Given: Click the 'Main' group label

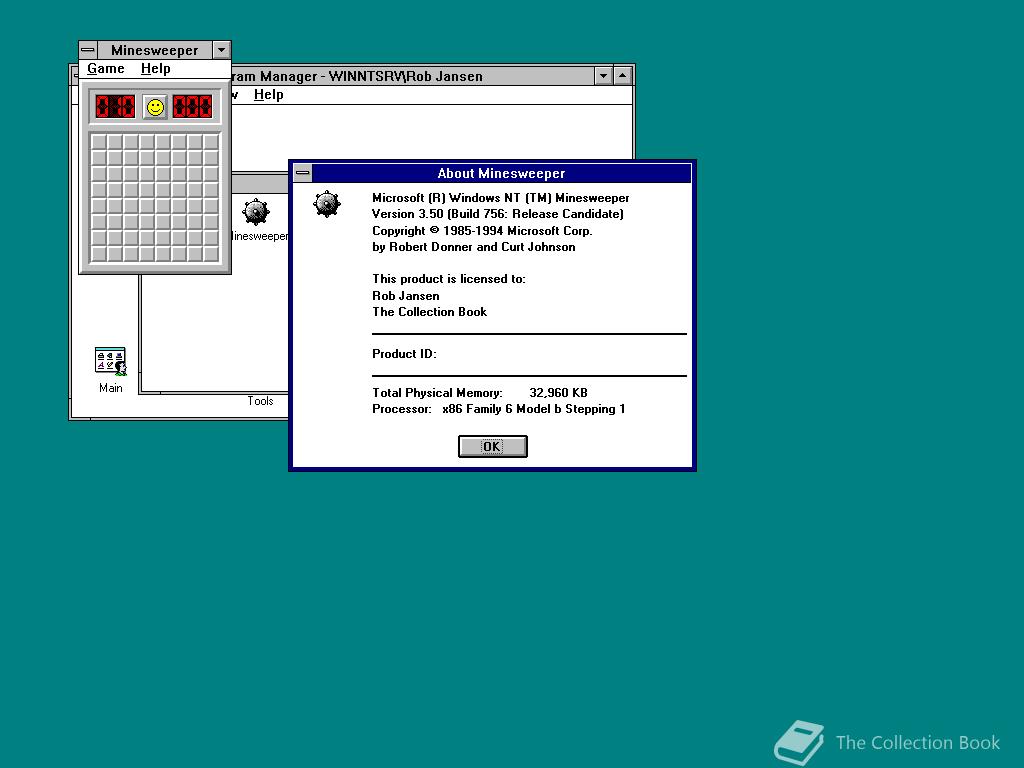Looking at the screenshot, I should pyautogui.click(x=110, y=388).
